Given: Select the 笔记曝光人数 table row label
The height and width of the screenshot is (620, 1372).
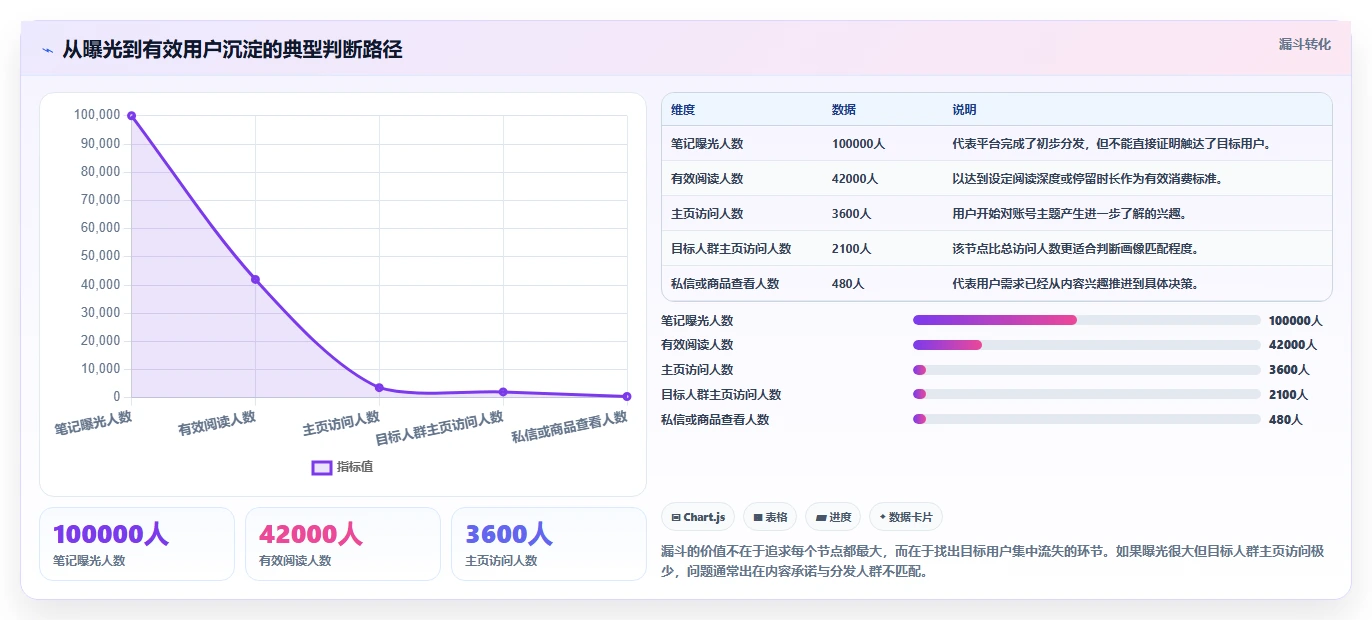Looking at the screenshot, I should tap(707, 144).
